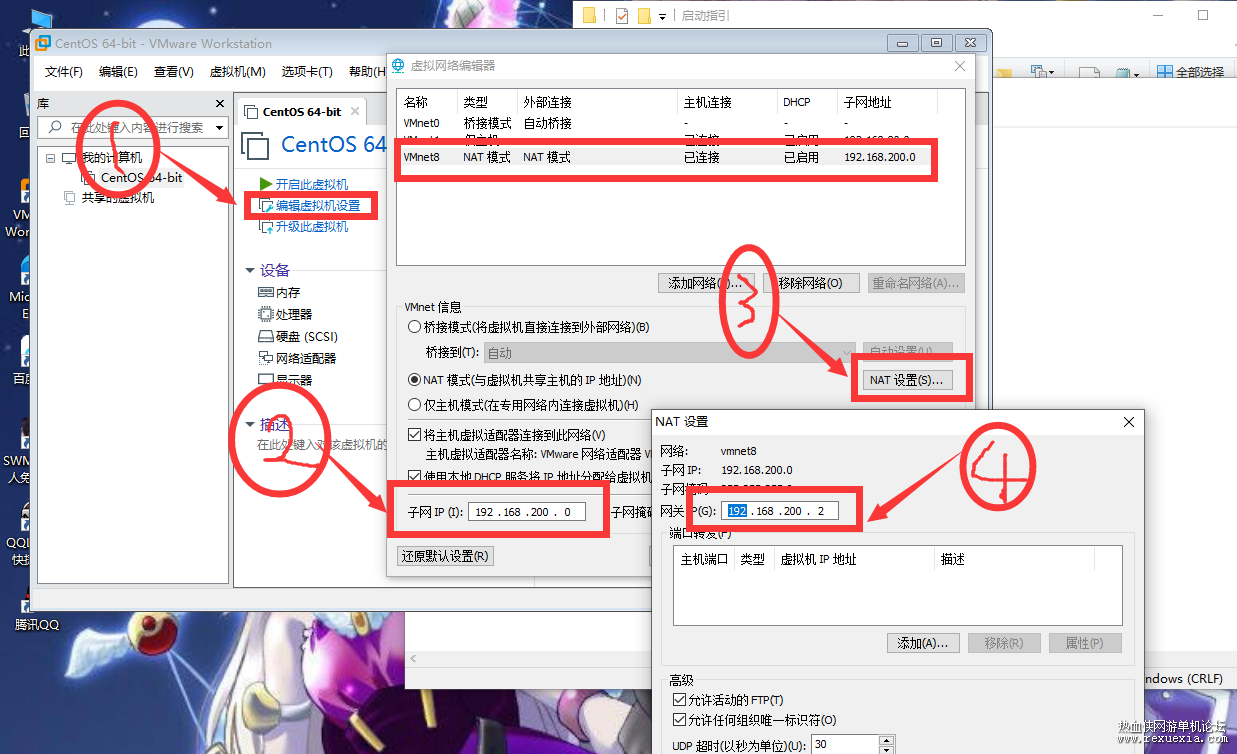Click the 处理器 processor chip icon
Screen dimensions: 1237x754
coord(266,314)
